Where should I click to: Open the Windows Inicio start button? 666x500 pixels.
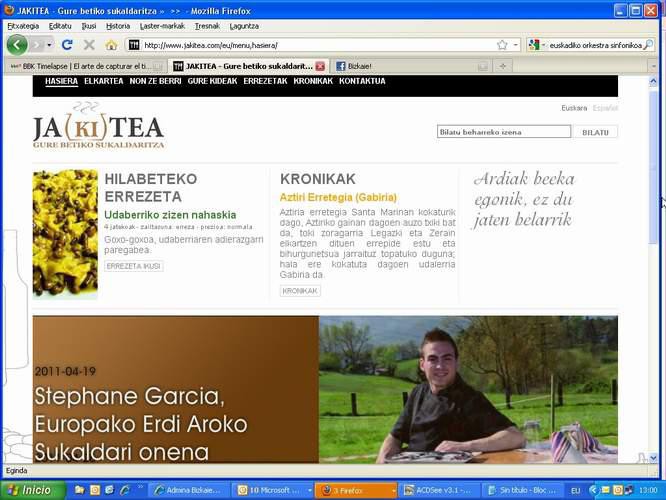(33, 490)
